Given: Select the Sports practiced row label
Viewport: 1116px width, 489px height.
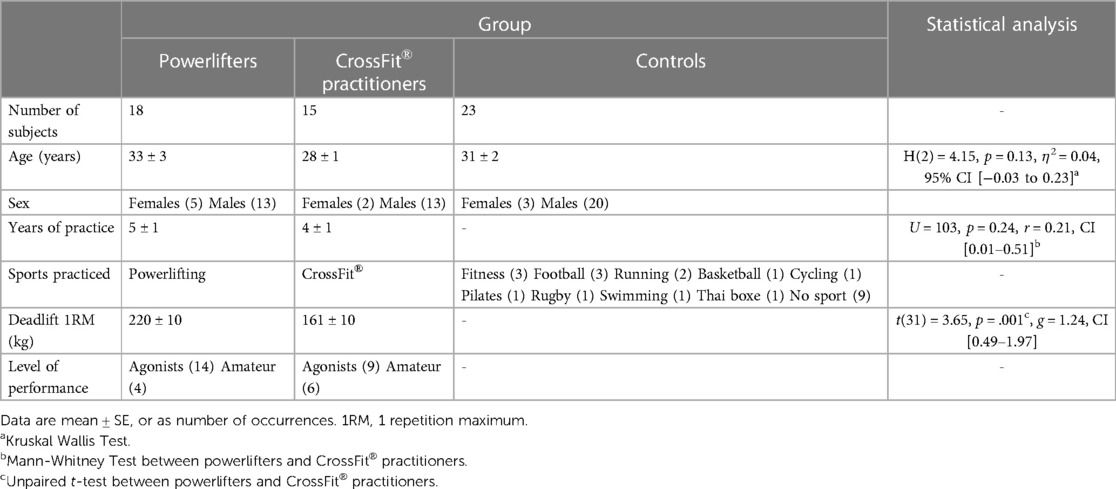Looking at the screenshot, I should 58,275.
